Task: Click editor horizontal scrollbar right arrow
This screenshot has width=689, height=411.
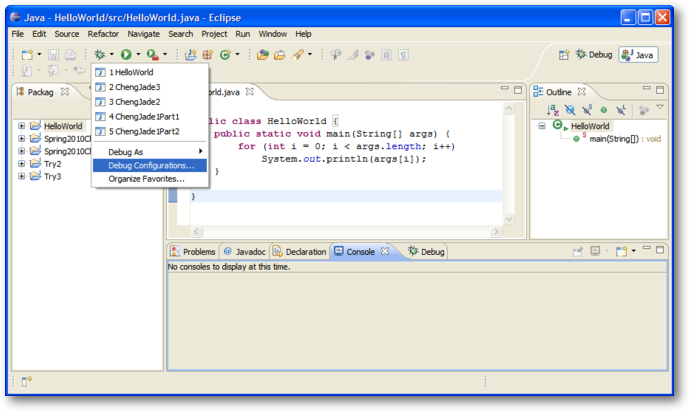Action: pyautogui.click(x=496, y=231)
